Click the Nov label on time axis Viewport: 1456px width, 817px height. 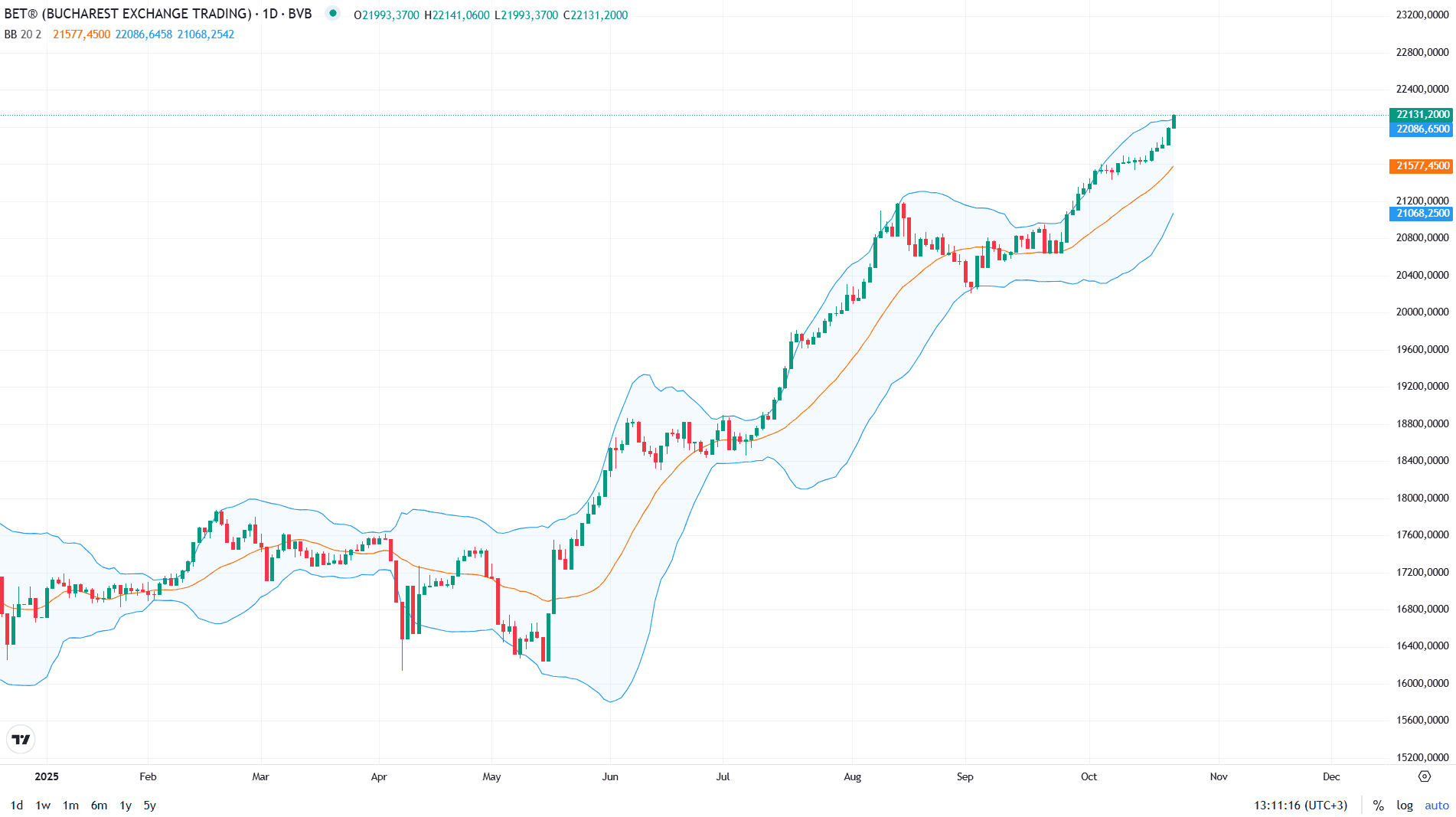click(x=1219, y=776)
